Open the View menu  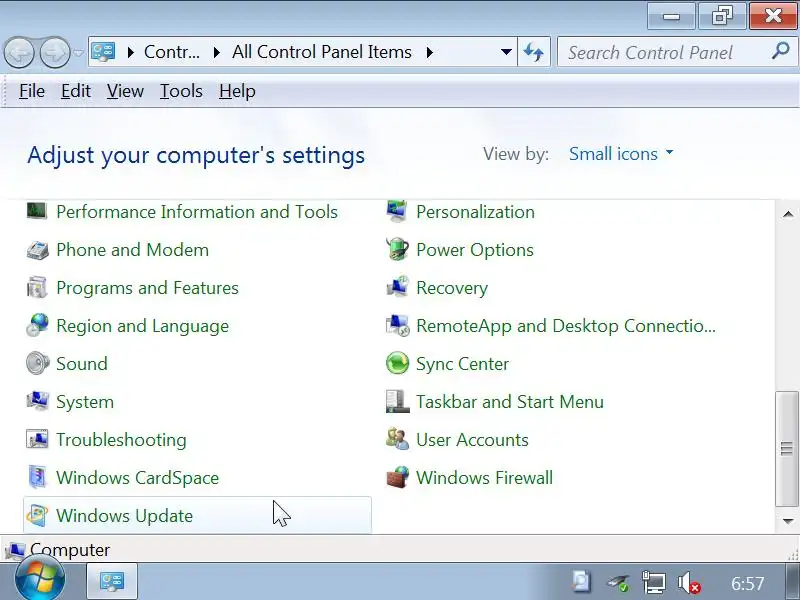click(x=125, y=91)
